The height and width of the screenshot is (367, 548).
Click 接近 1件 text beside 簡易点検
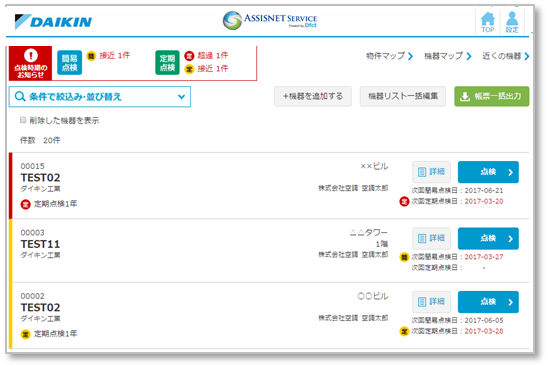tap(115, 56)
